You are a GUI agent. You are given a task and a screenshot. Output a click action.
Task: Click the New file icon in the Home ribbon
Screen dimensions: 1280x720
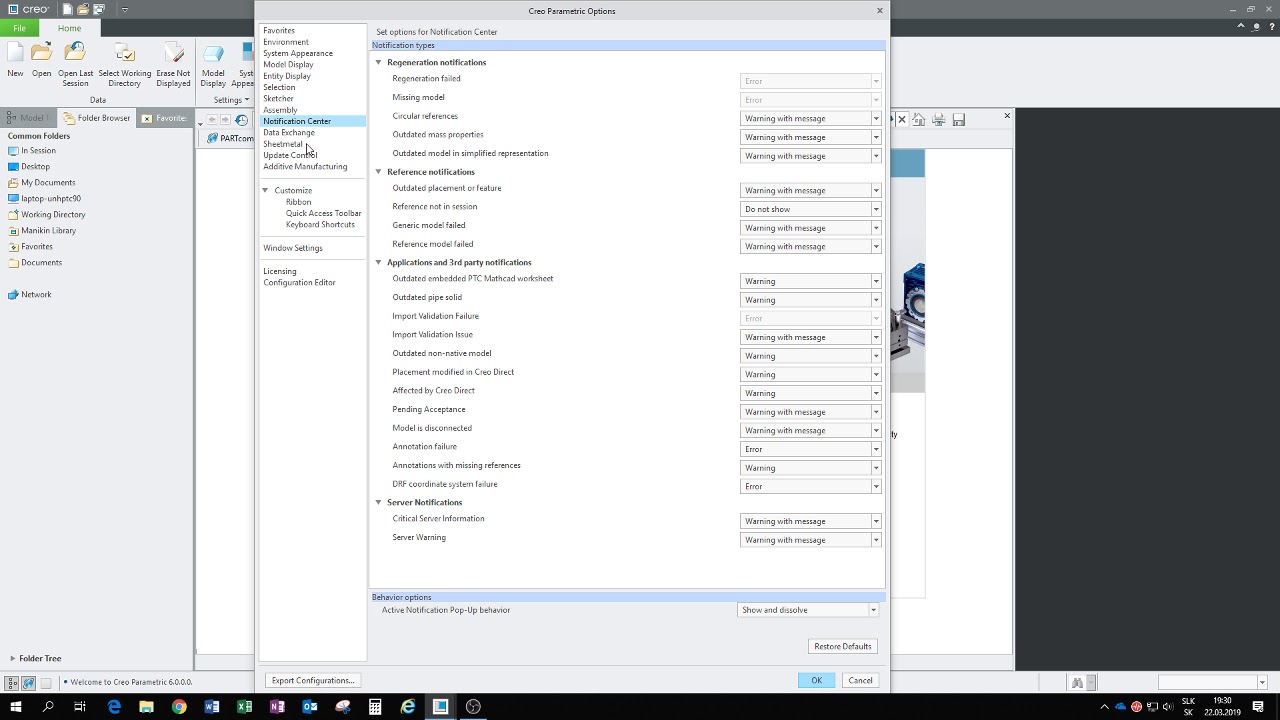pos(15,53)
